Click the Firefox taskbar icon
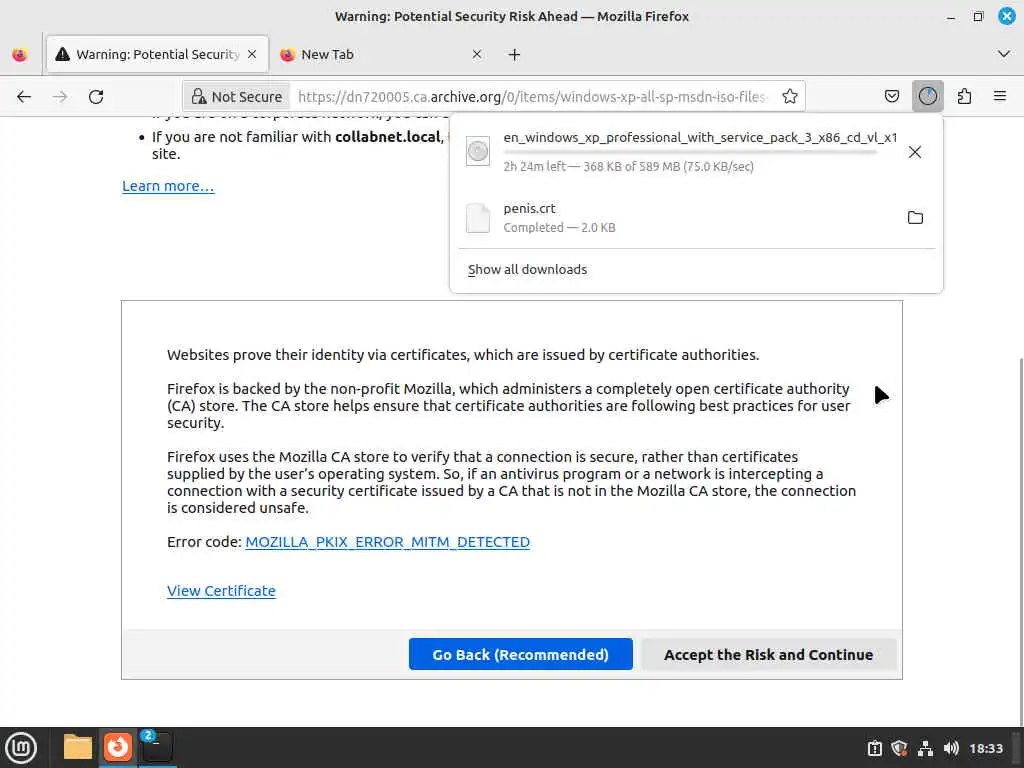Image resolution: width=1024 pixels, height=768 pixels. coord(118,747)
